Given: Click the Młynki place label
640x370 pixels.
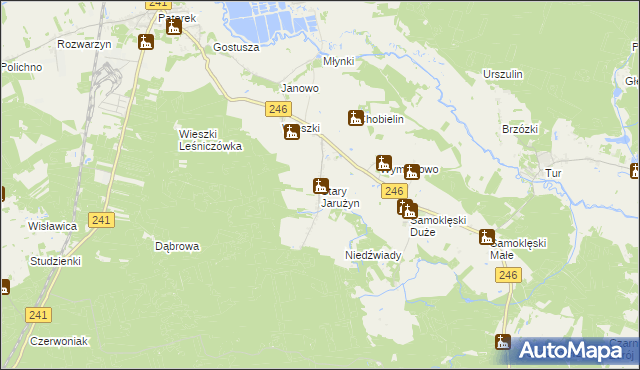Looking at the screenshot, I should coord(338,61).
